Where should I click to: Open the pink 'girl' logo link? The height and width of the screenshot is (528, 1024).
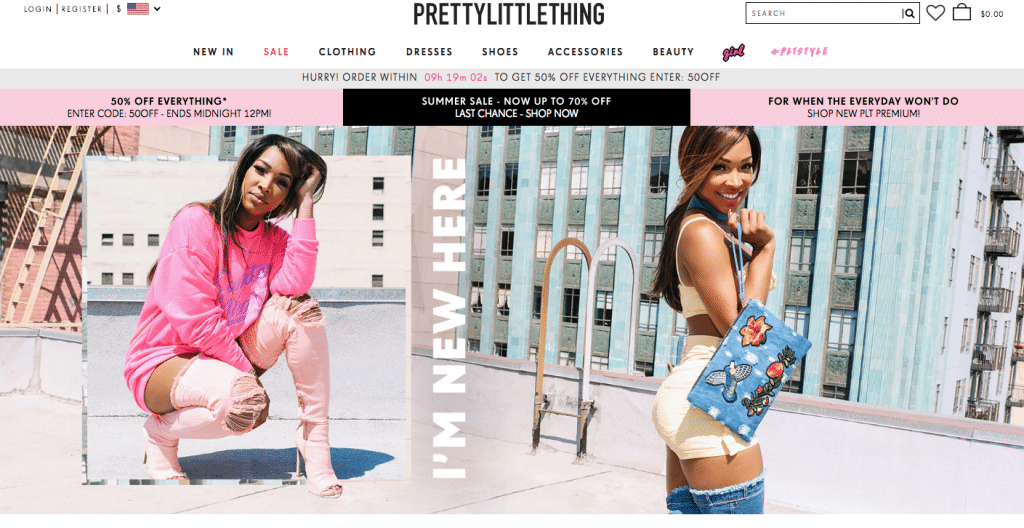pos(733,52)
